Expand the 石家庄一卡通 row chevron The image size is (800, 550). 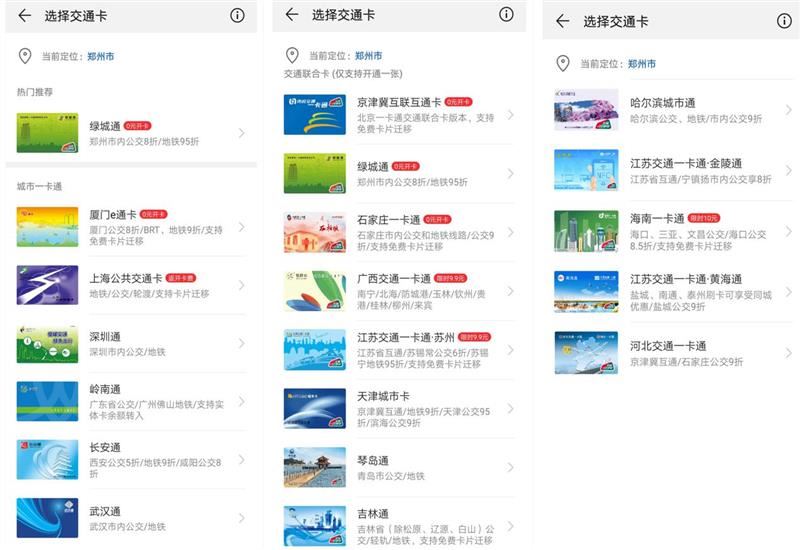coord(510,233)
